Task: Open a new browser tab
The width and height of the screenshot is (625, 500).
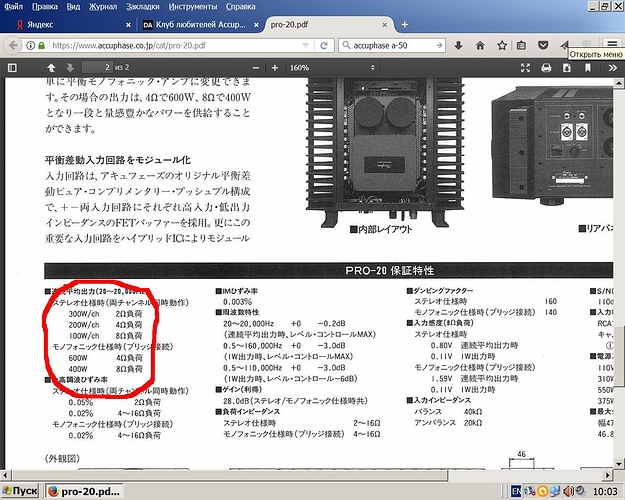Action: click(405, 25)
